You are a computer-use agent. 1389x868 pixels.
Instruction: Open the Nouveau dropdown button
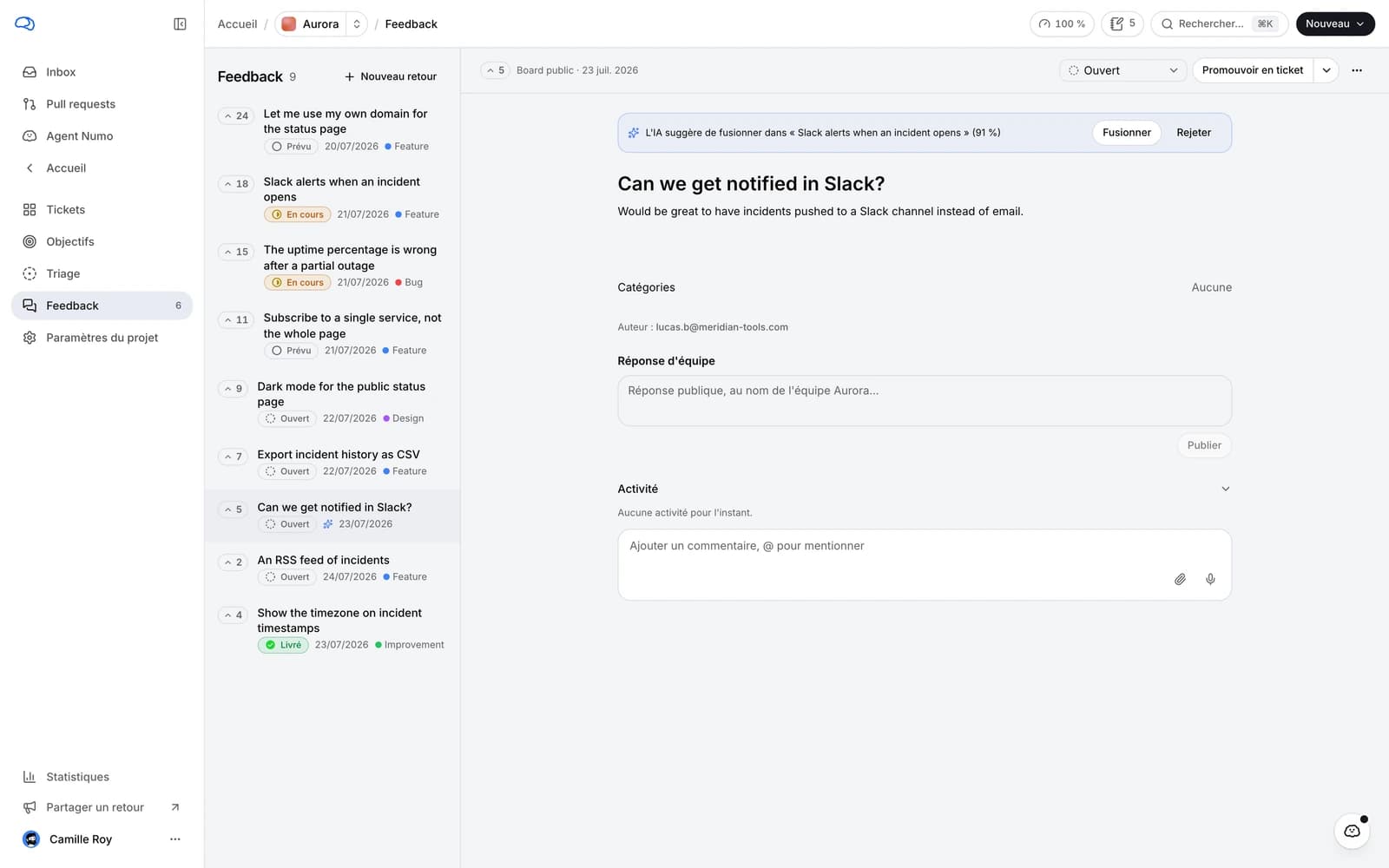coord(1335,24)
